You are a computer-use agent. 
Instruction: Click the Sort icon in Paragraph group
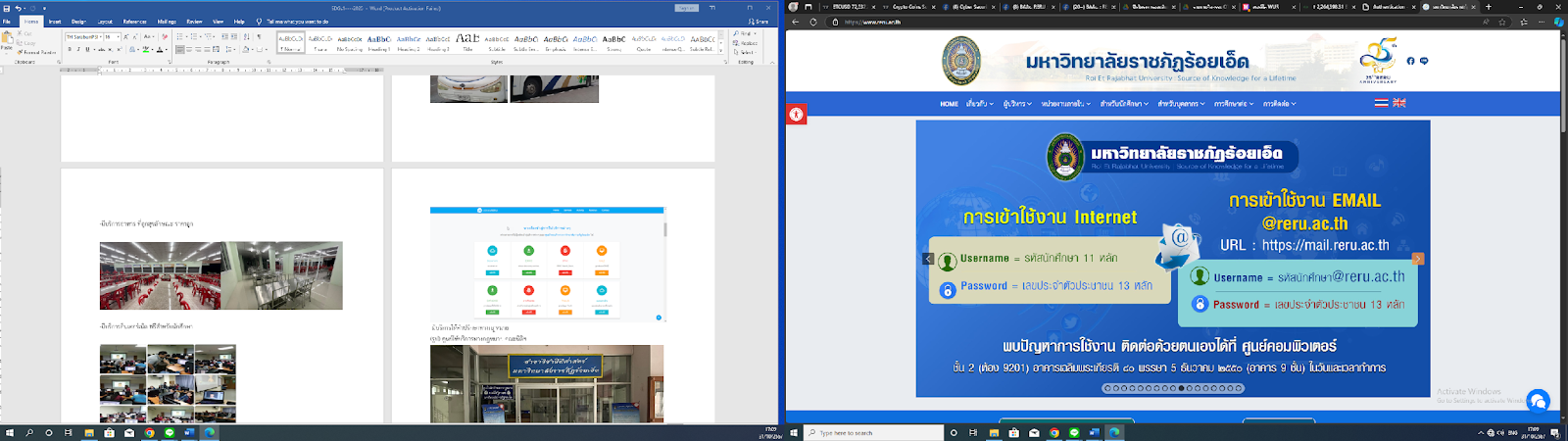point(246,36)
